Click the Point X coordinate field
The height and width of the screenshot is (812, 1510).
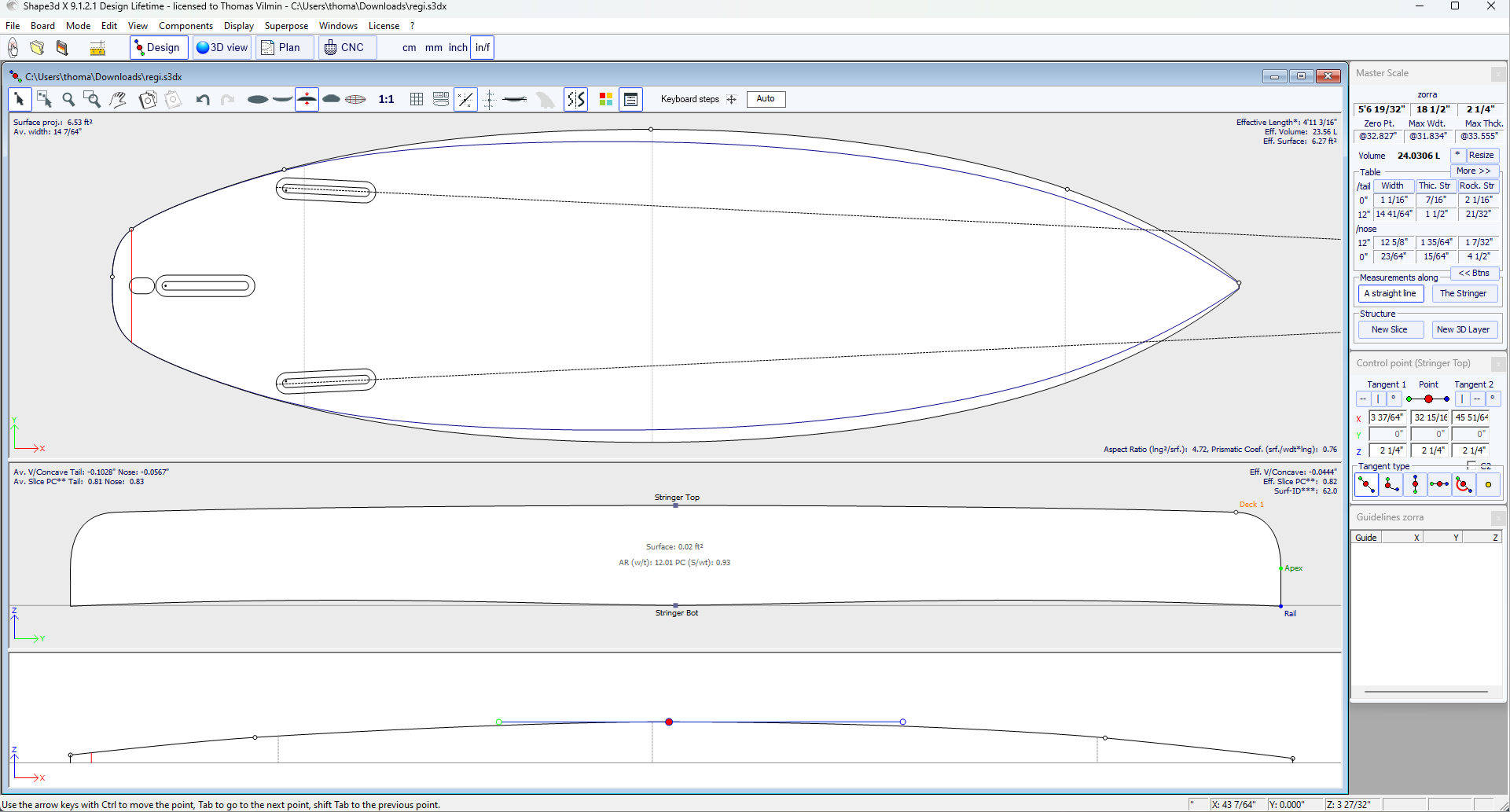[1429, 418]
